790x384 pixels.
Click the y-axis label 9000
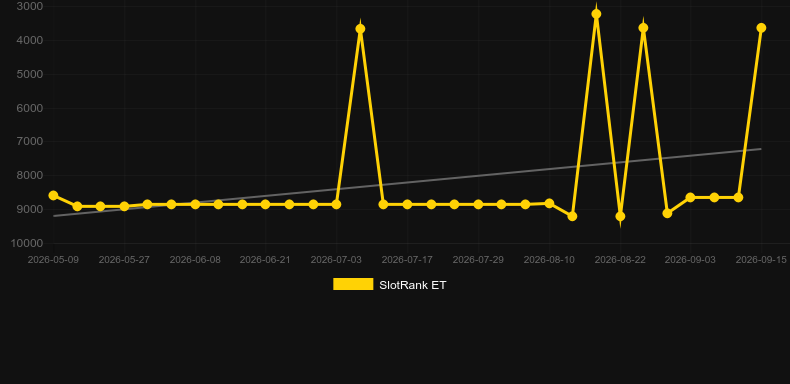coord(30,209)
